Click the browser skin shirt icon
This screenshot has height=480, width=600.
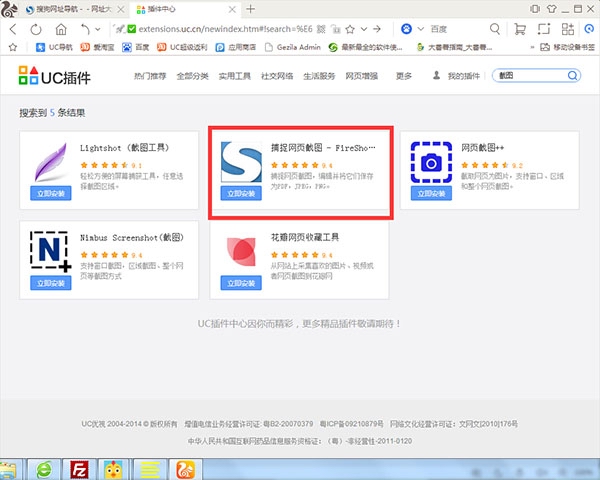click(x=551, y=8)
